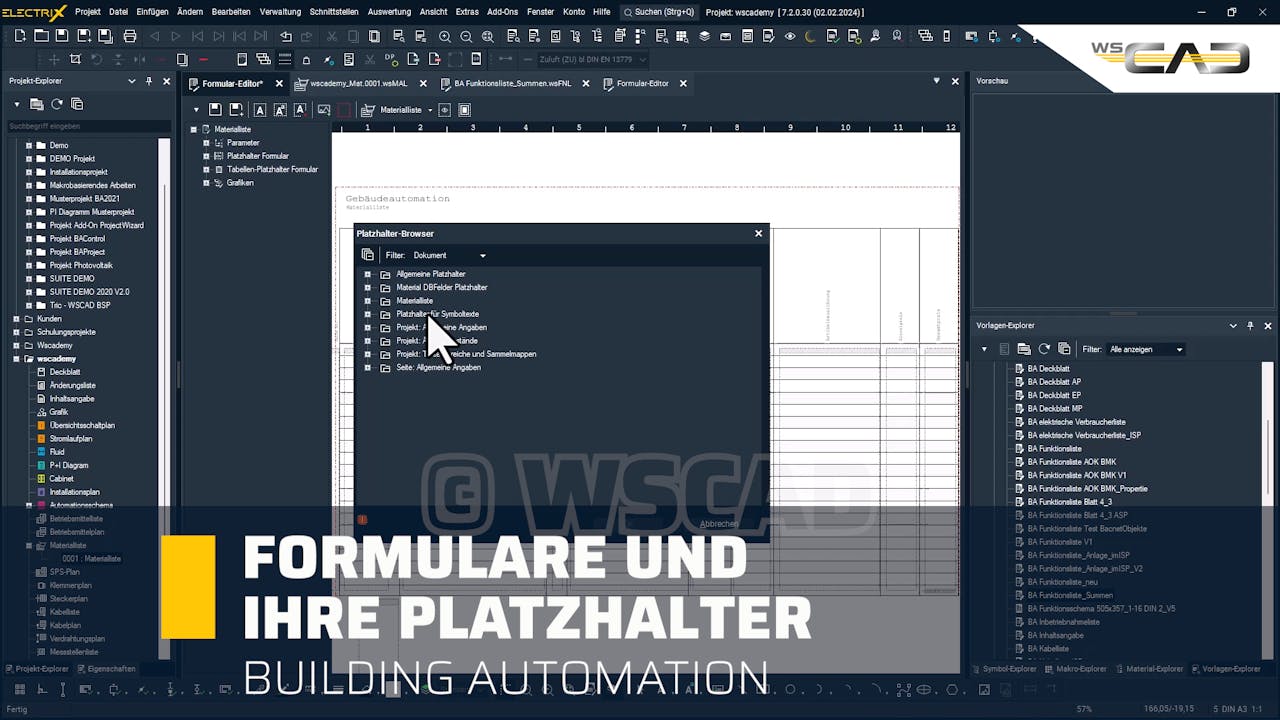Toggle the Vorlagen-Explorer pin icon
Screen dimensions: 1280x720
pyautogui.click(x=1248, y=325)
